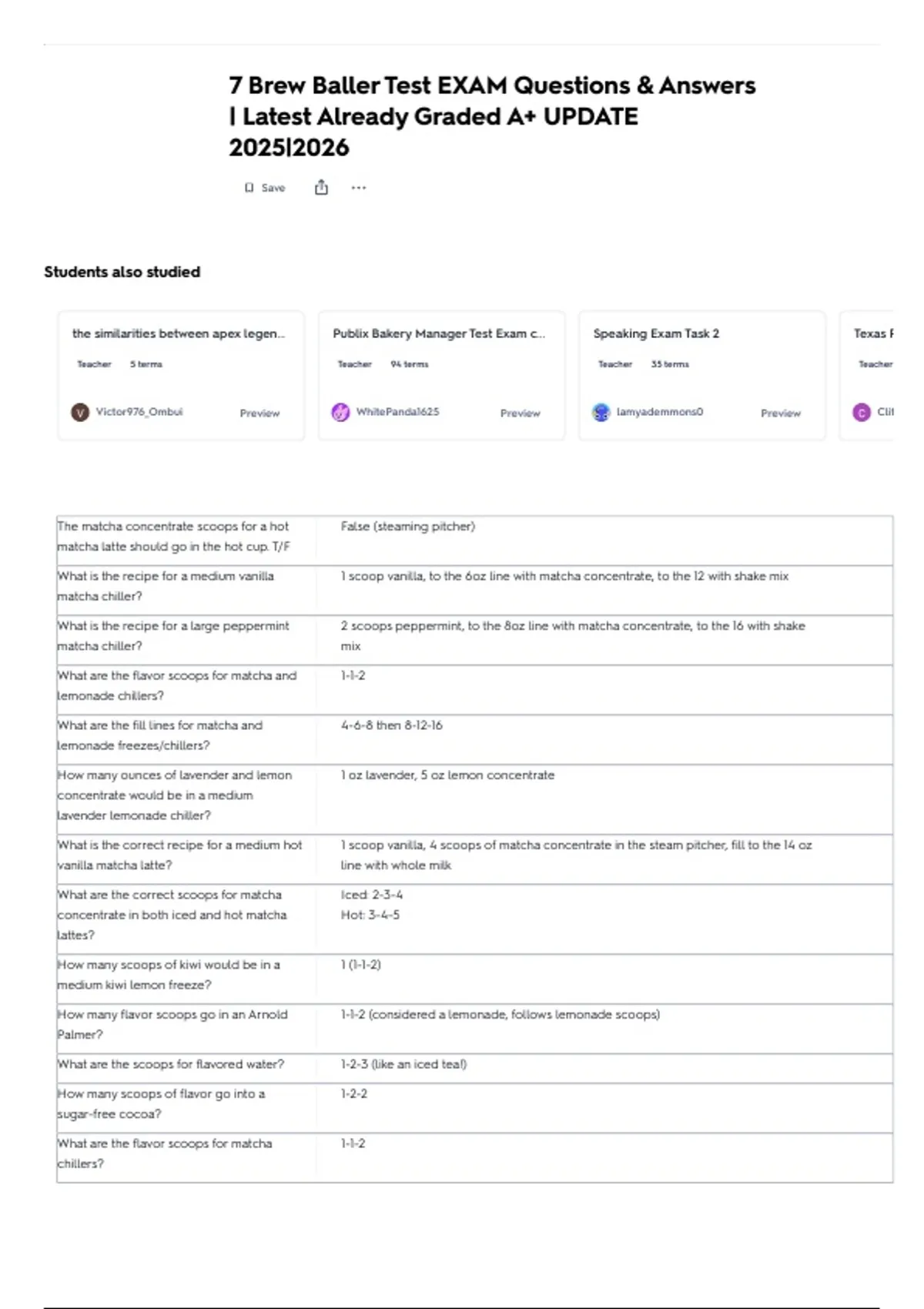Click lamyademmons0's avatar icon
Screen dimensions: 924x1309
(601, 412)
